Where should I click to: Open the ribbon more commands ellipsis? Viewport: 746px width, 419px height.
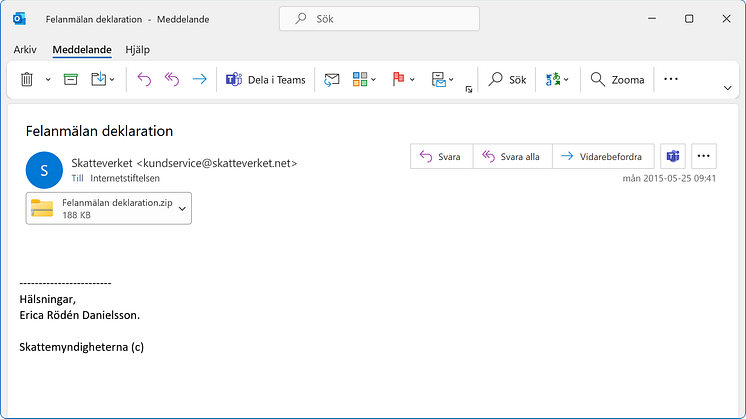pyautogui.click(x=671, y=79)
